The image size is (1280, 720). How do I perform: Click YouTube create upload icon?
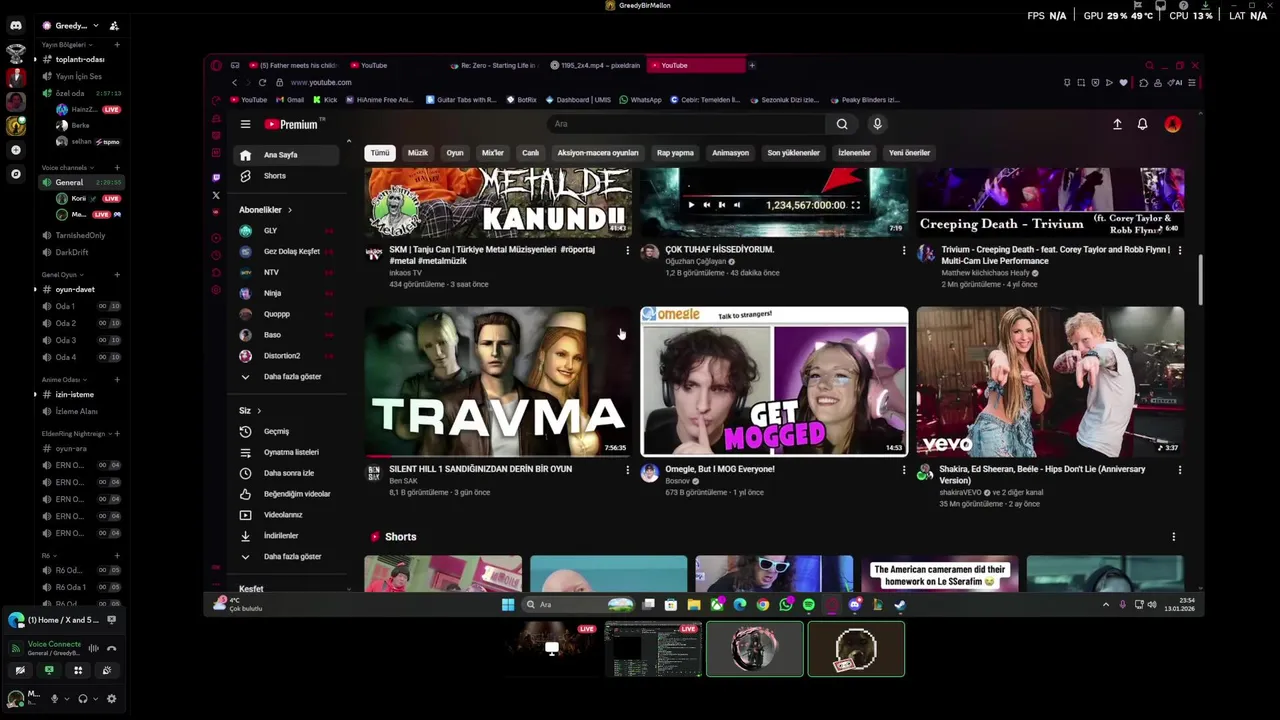[x=1117, y=124]
